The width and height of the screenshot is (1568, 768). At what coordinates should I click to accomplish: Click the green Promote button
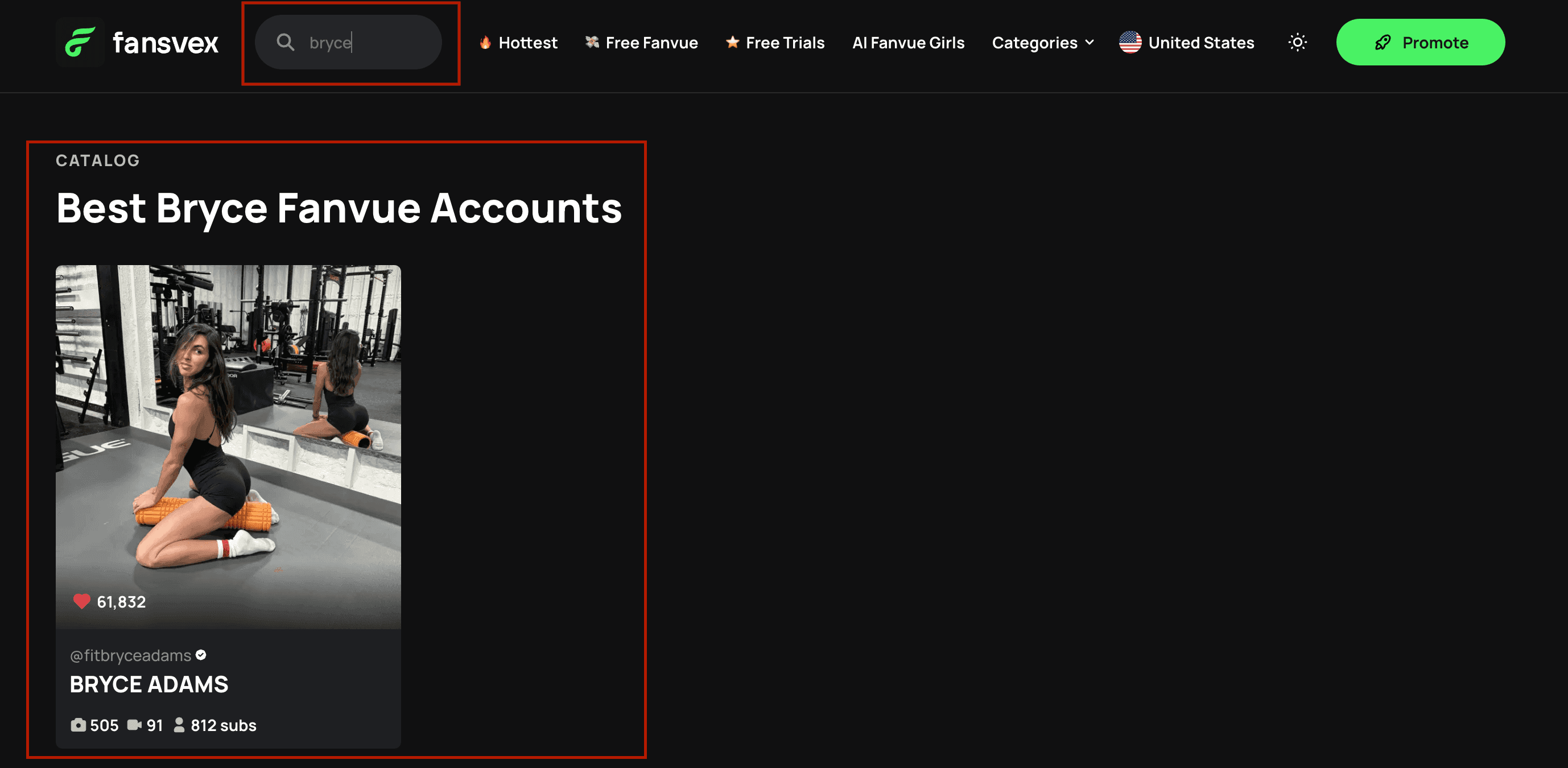[1421, 42]
